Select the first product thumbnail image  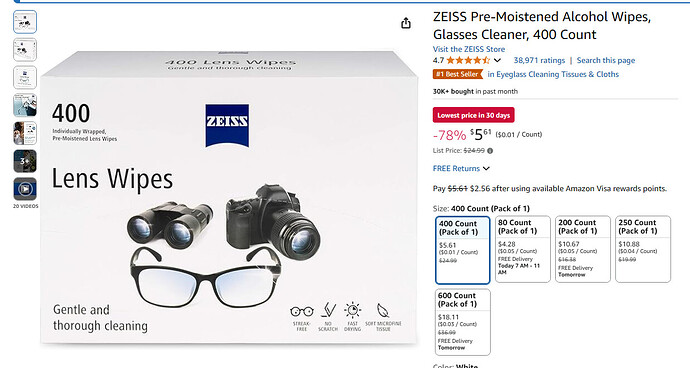(x=25, y=22)
